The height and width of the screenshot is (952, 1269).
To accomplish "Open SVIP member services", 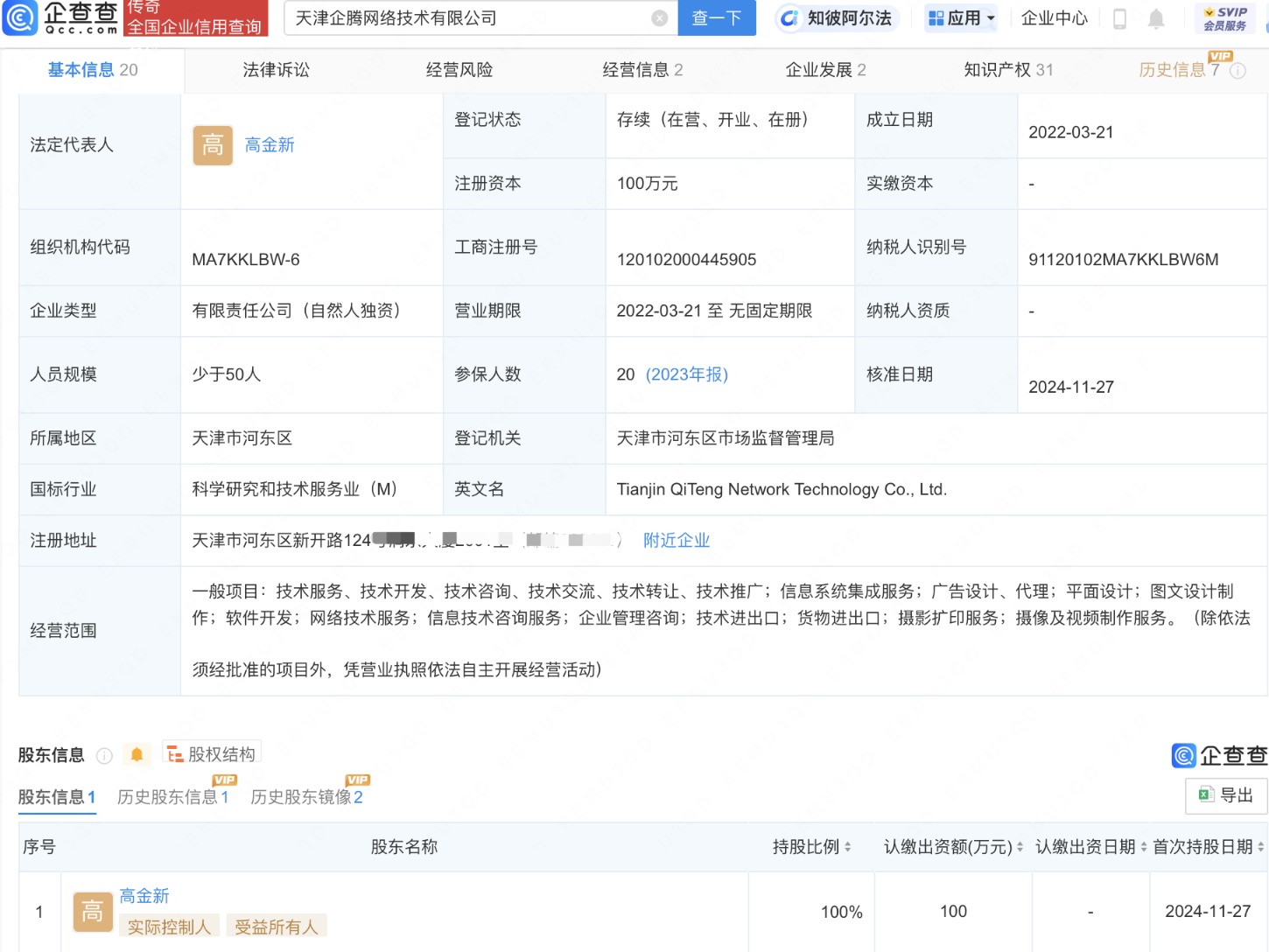I will (1224, 18).
